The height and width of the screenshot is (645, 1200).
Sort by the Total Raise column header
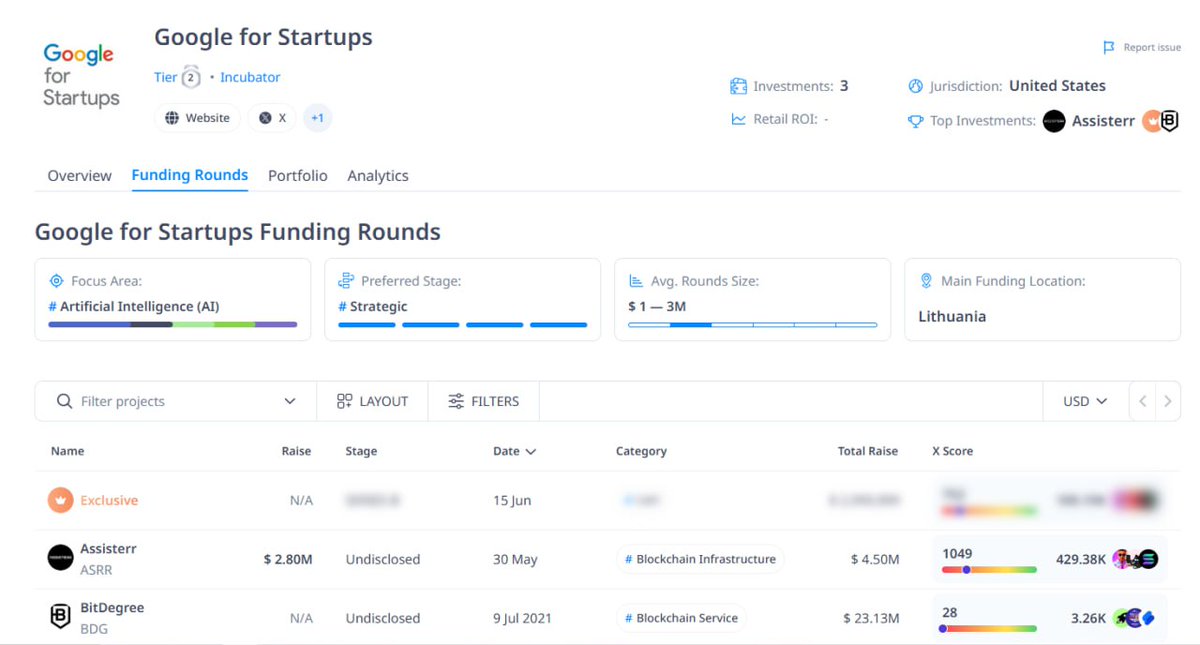[x=868, y=451]
